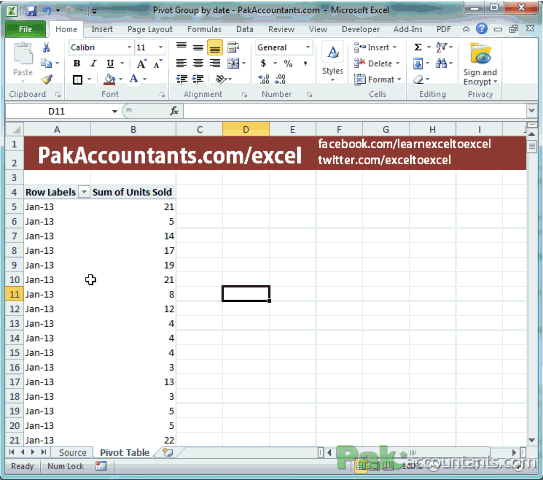Click the Format Painter brush icon
The height and width of the screenshot is (480, 543).
pos(46,80)
